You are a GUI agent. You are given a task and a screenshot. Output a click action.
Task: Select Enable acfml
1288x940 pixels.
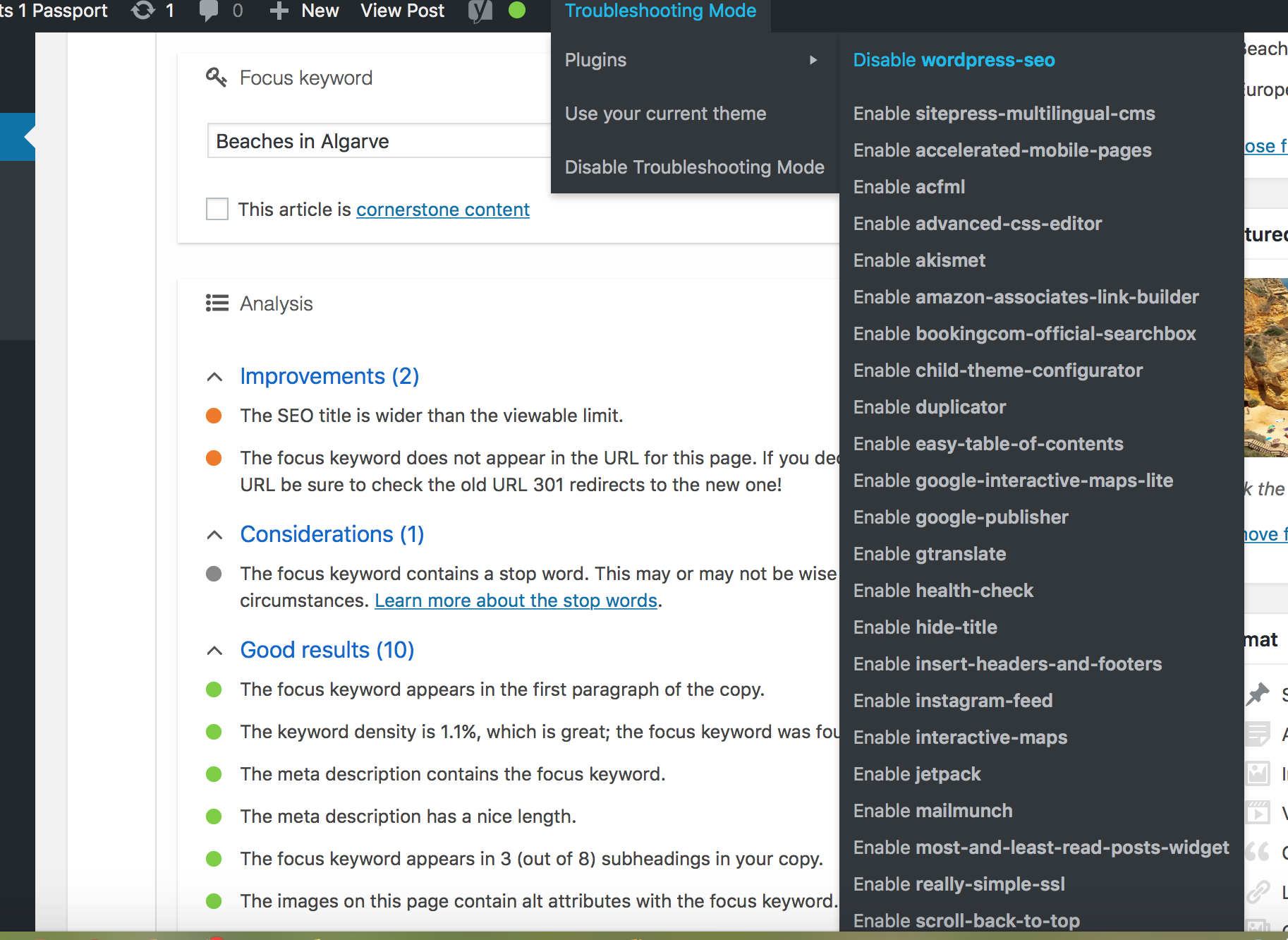tap(909, 187)
